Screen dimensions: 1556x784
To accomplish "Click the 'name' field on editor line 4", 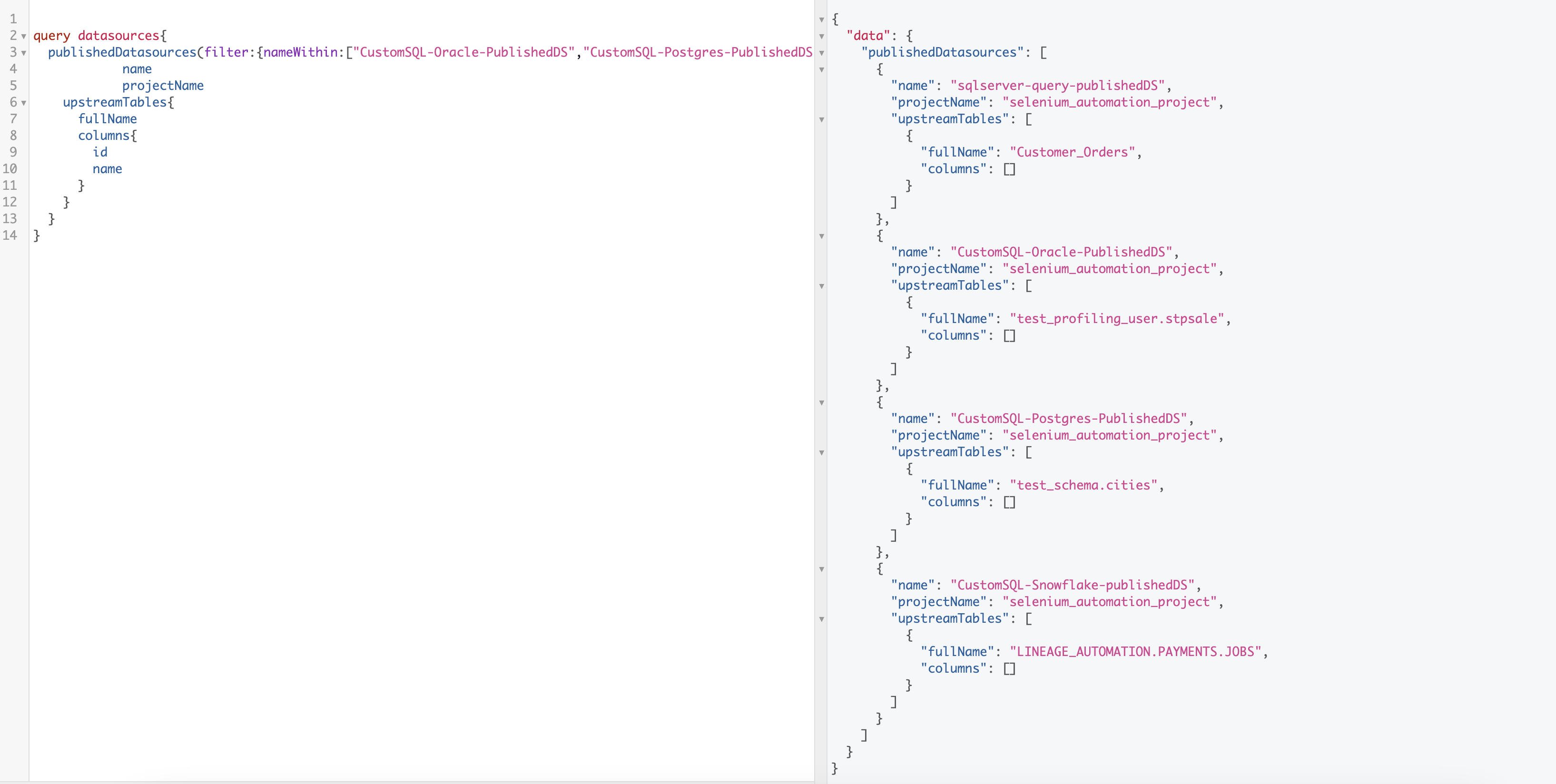I will point(137,69).
